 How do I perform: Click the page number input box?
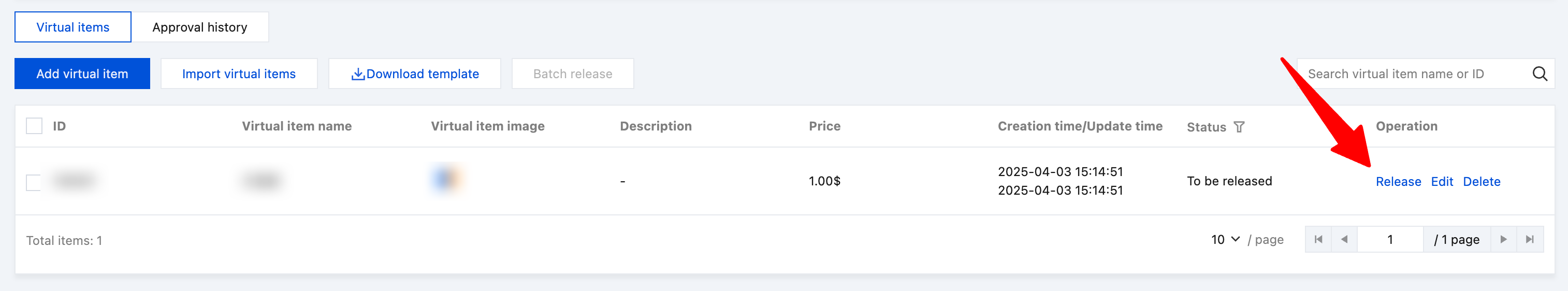(1390, 239)
